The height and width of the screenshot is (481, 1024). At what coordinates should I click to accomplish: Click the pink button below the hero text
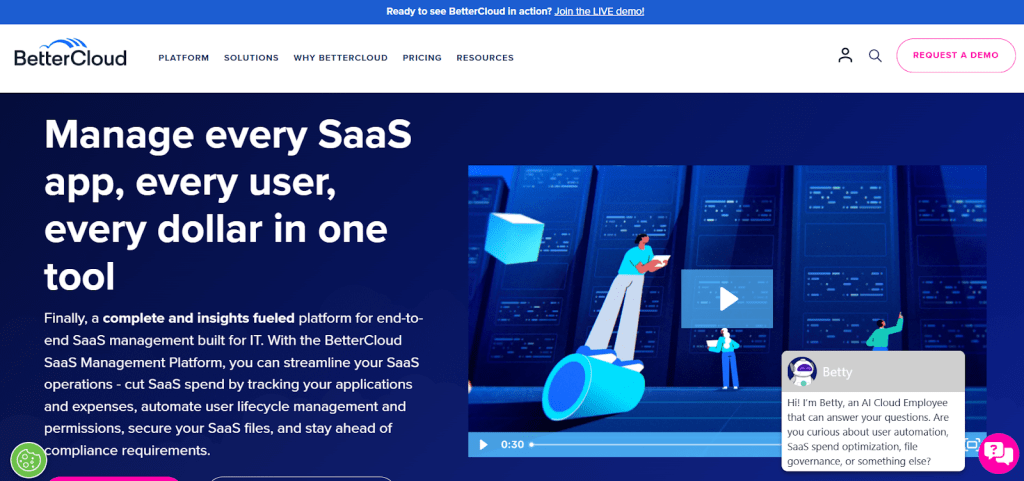pos(113,478)
